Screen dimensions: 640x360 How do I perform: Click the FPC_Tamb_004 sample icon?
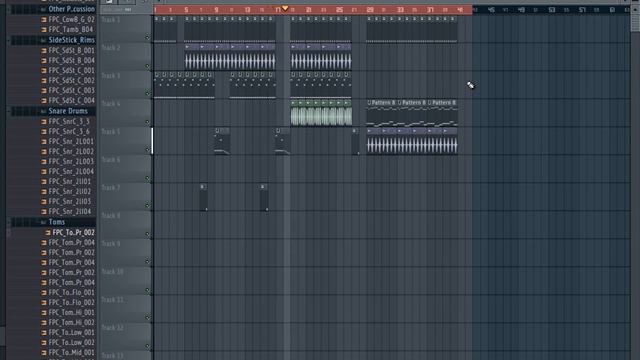(x=44, y=29)
